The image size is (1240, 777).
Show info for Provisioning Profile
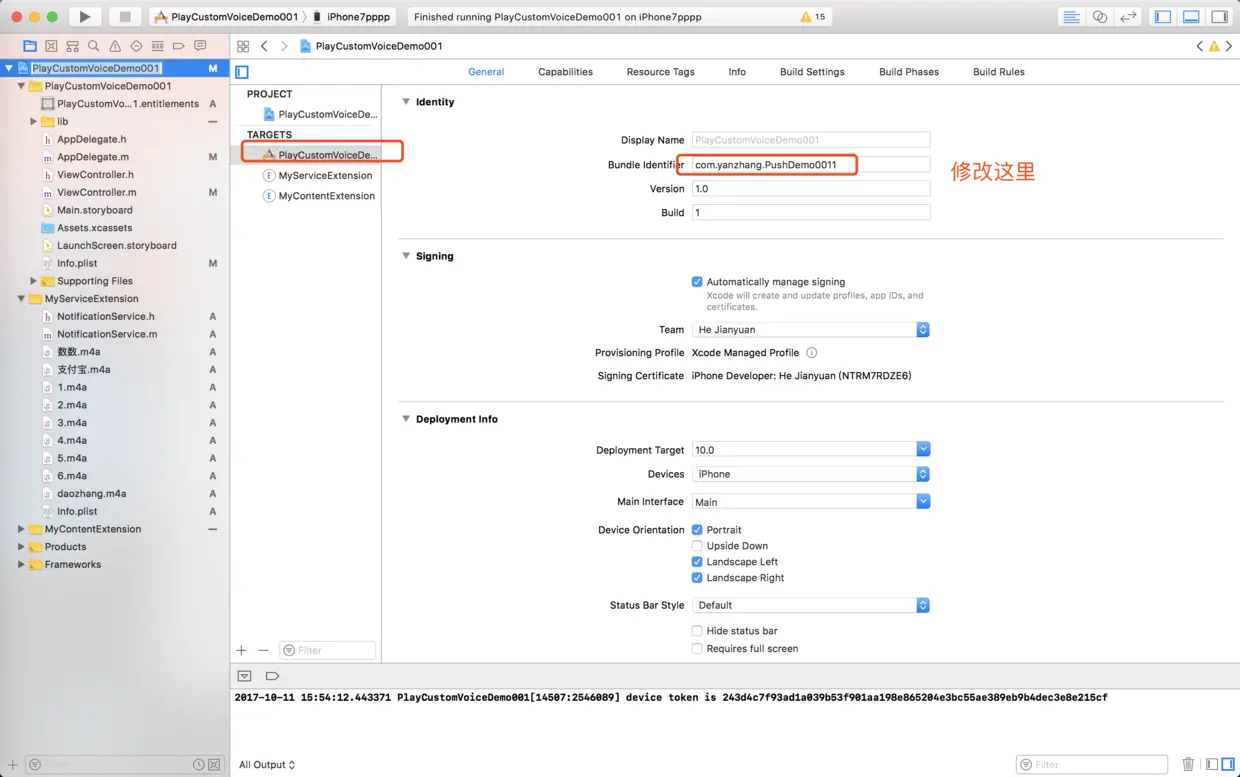pyautogui.click(x=812, y=353)
